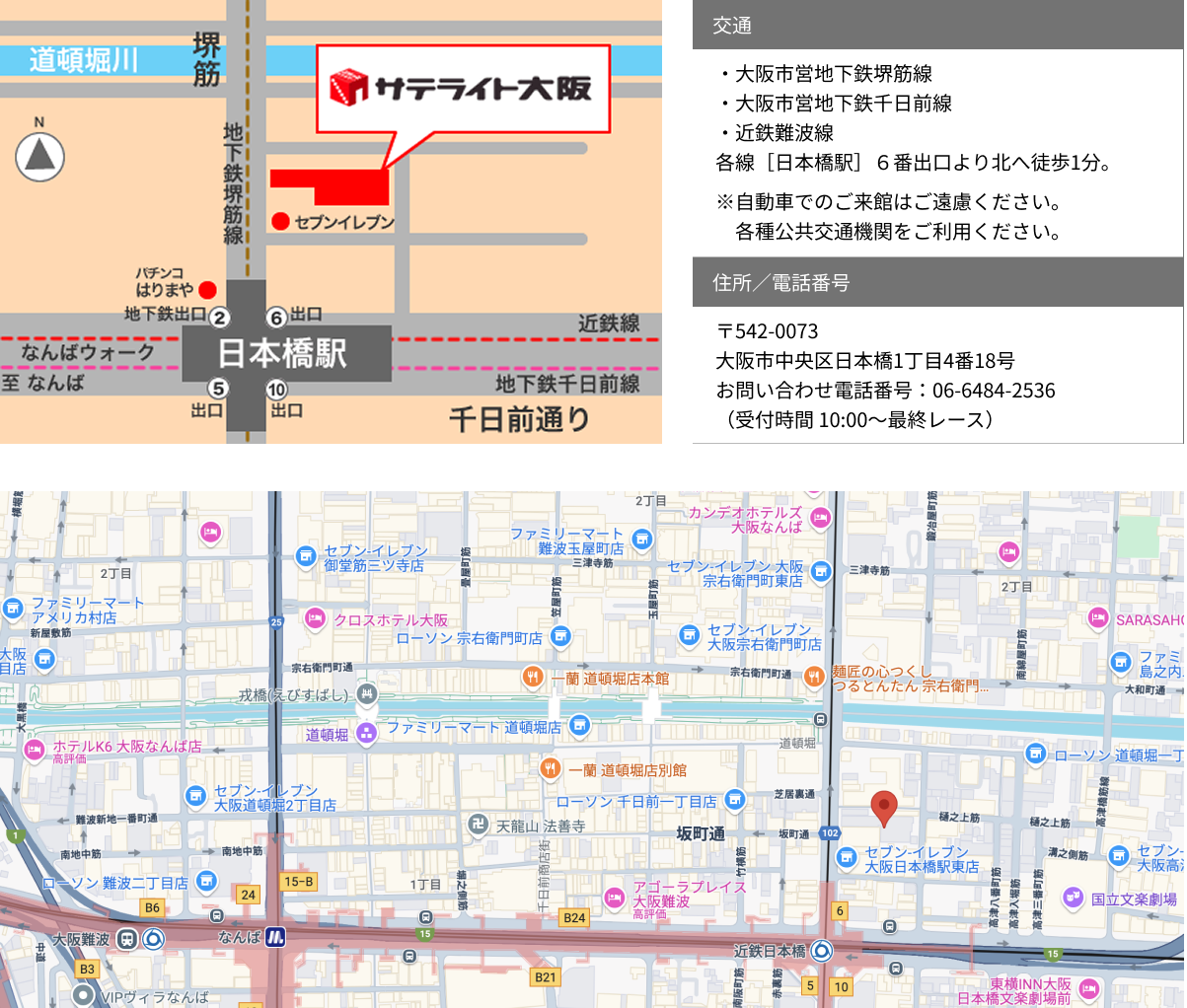Click exit 10 circle on the illustrated map

276,389
